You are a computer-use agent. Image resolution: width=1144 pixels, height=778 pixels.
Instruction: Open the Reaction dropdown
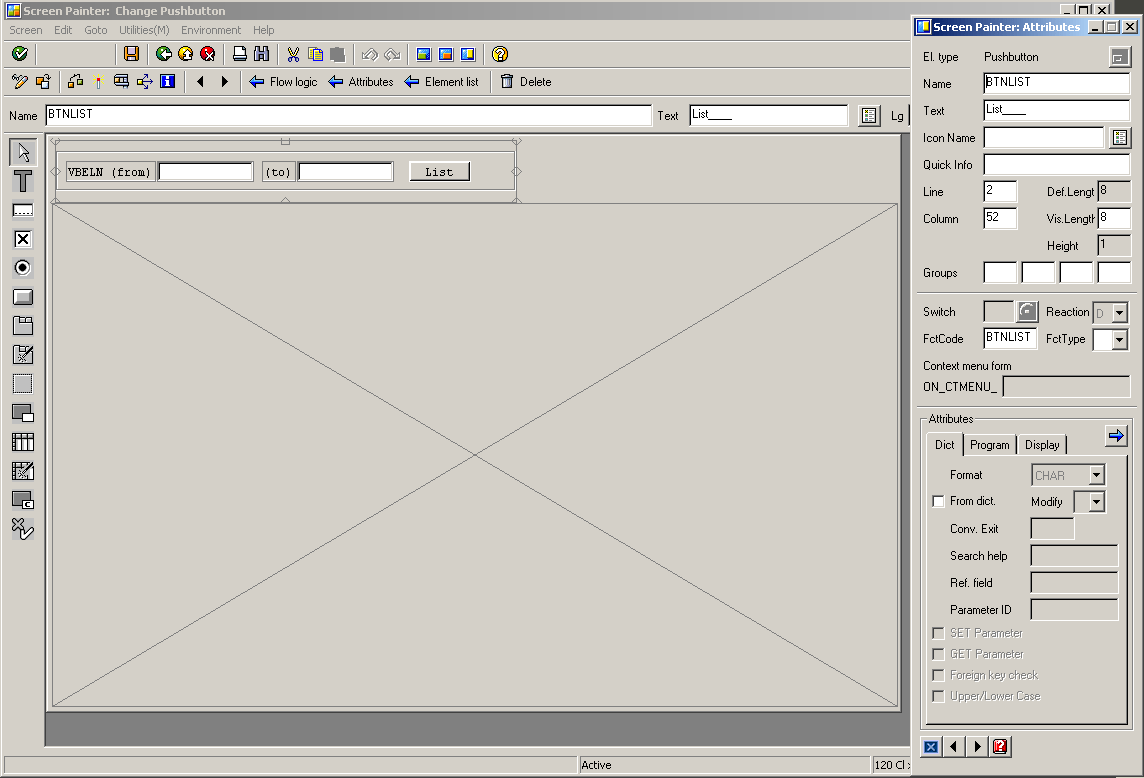(x=1119, y=312)
